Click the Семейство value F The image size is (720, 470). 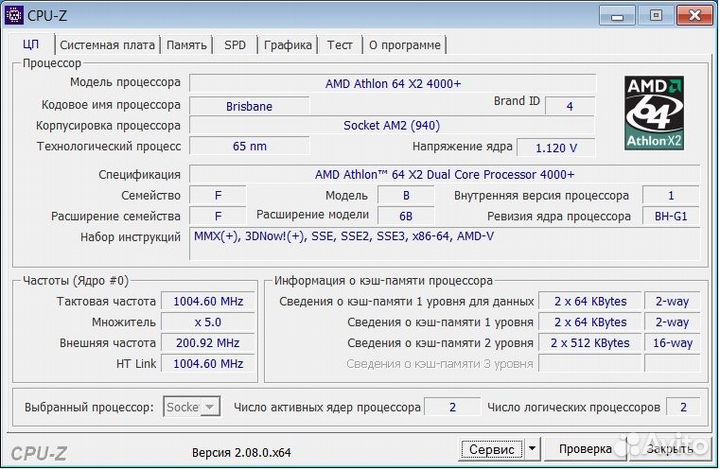[x=218, y=196]
